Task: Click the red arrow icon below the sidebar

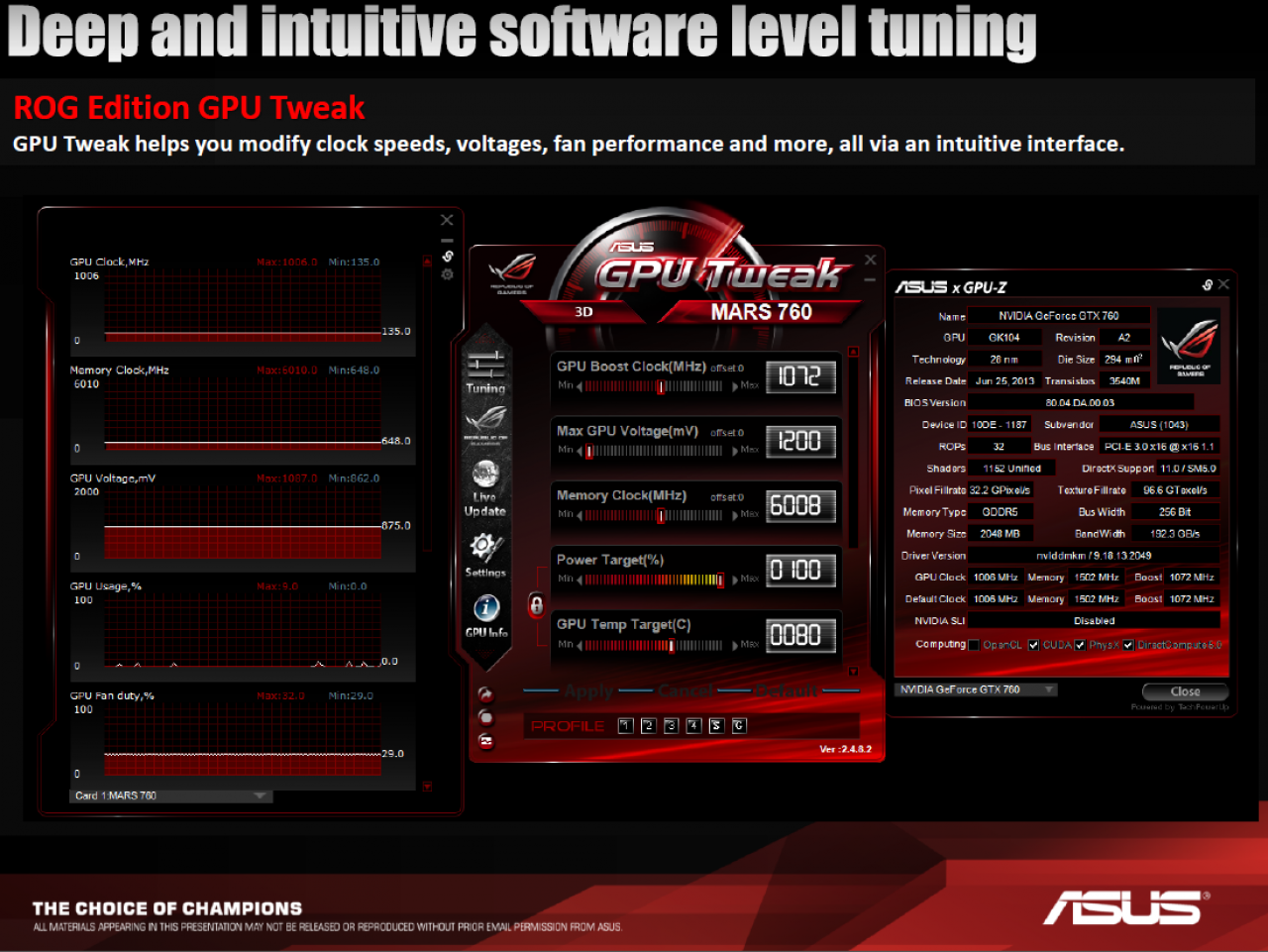Action: coord(485,693)
